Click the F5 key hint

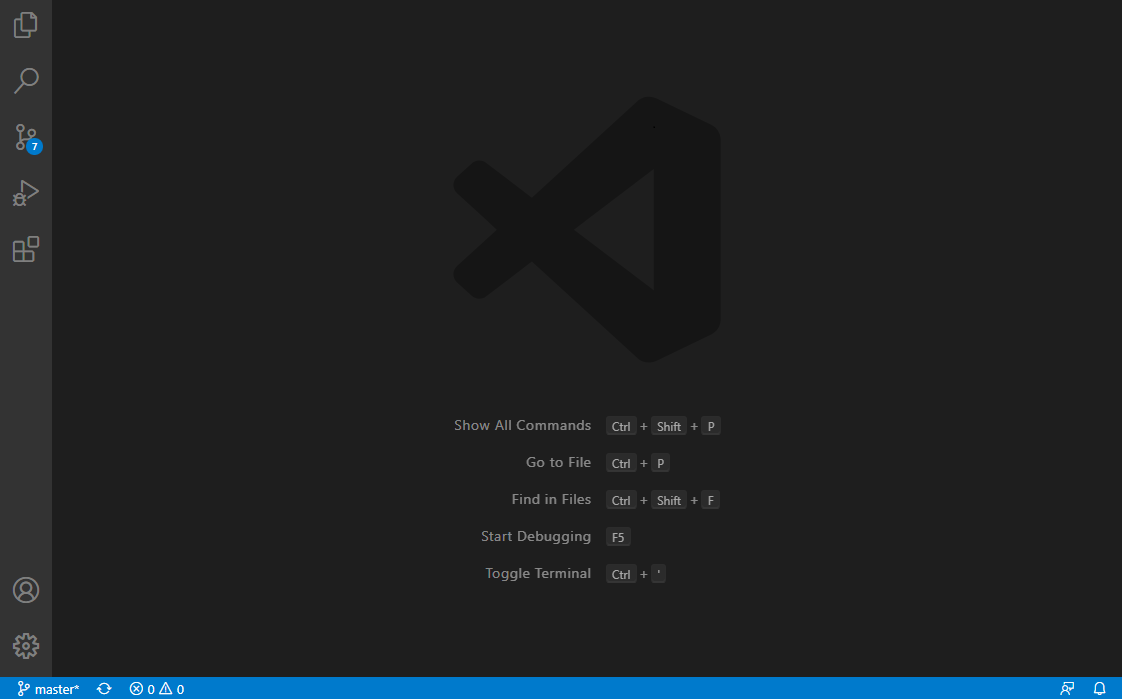point(618,537)
